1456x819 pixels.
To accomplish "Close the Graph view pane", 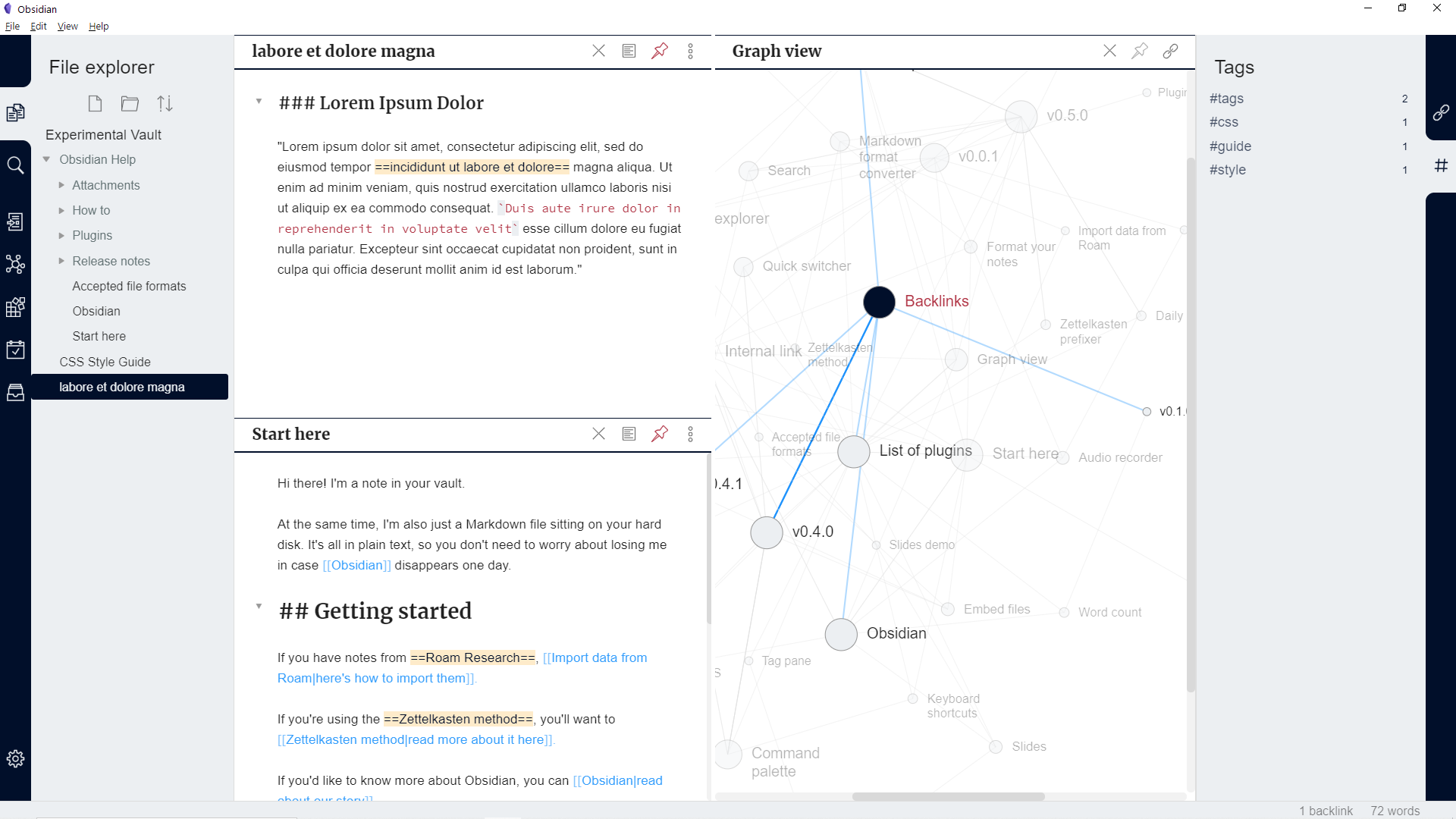I will point(1109,51).
